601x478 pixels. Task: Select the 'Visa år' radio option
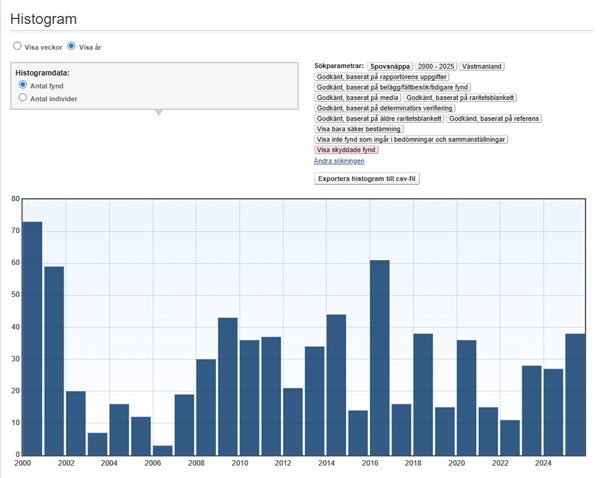click(x=71, y=46)
